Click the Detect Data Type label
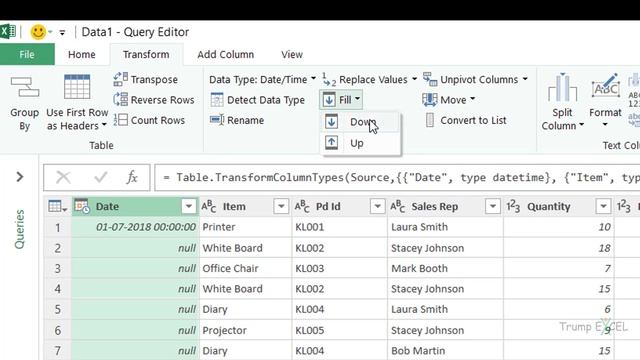Viewport: 640px width, 360px height. [266, 100]
